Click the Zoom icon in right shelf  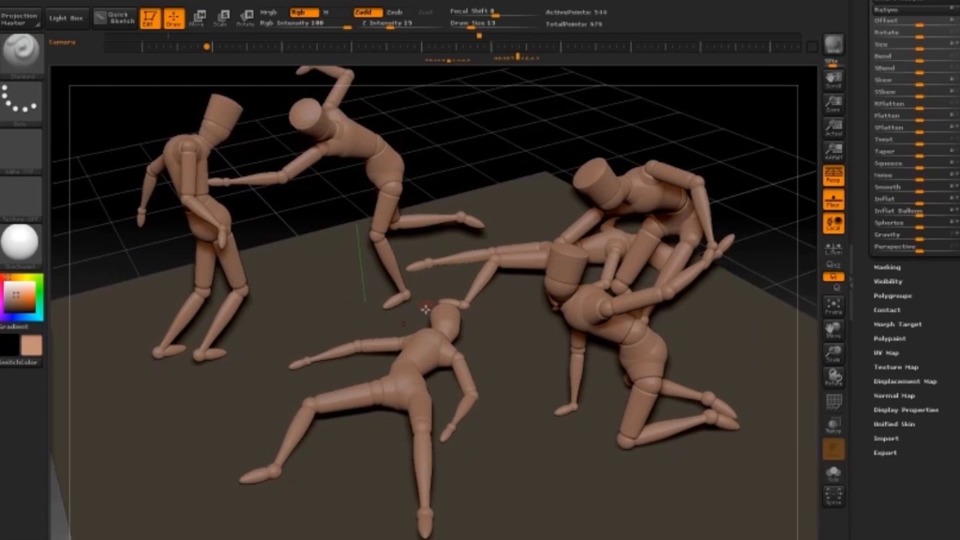pyautogui.click(x=833, y=103)
